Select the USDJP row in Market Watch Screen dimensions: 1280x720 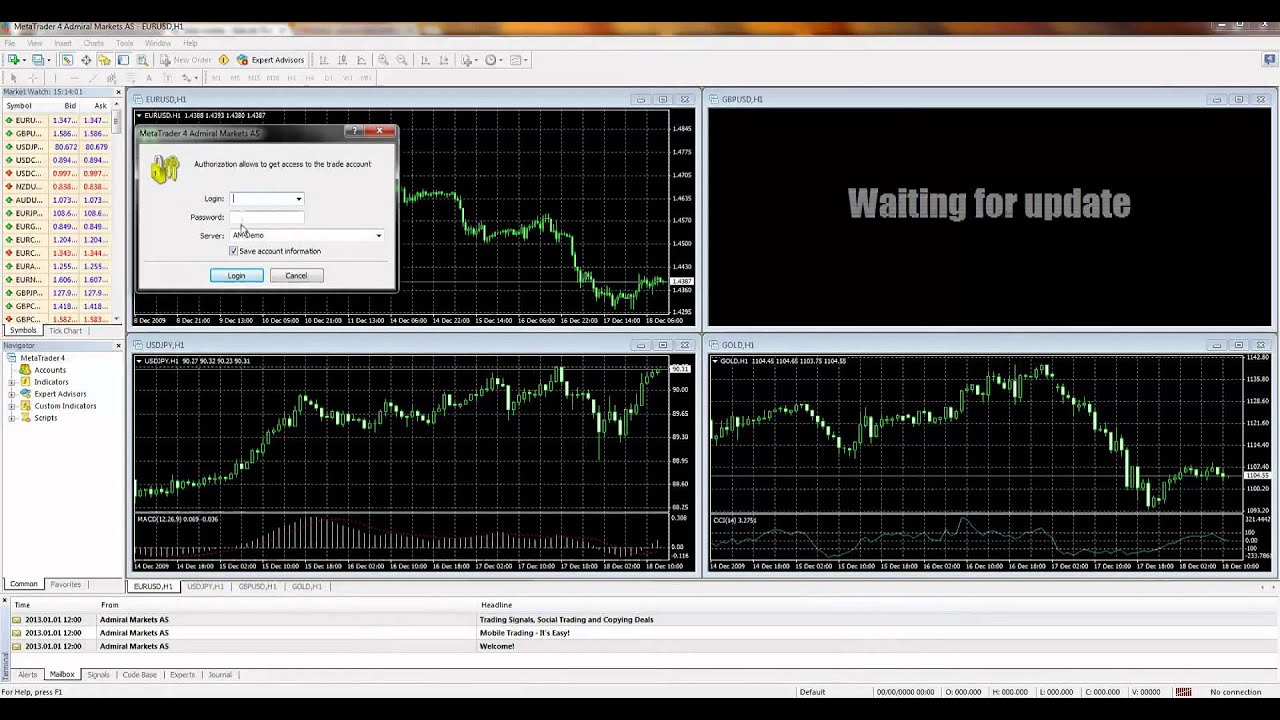tap(58, 147)
